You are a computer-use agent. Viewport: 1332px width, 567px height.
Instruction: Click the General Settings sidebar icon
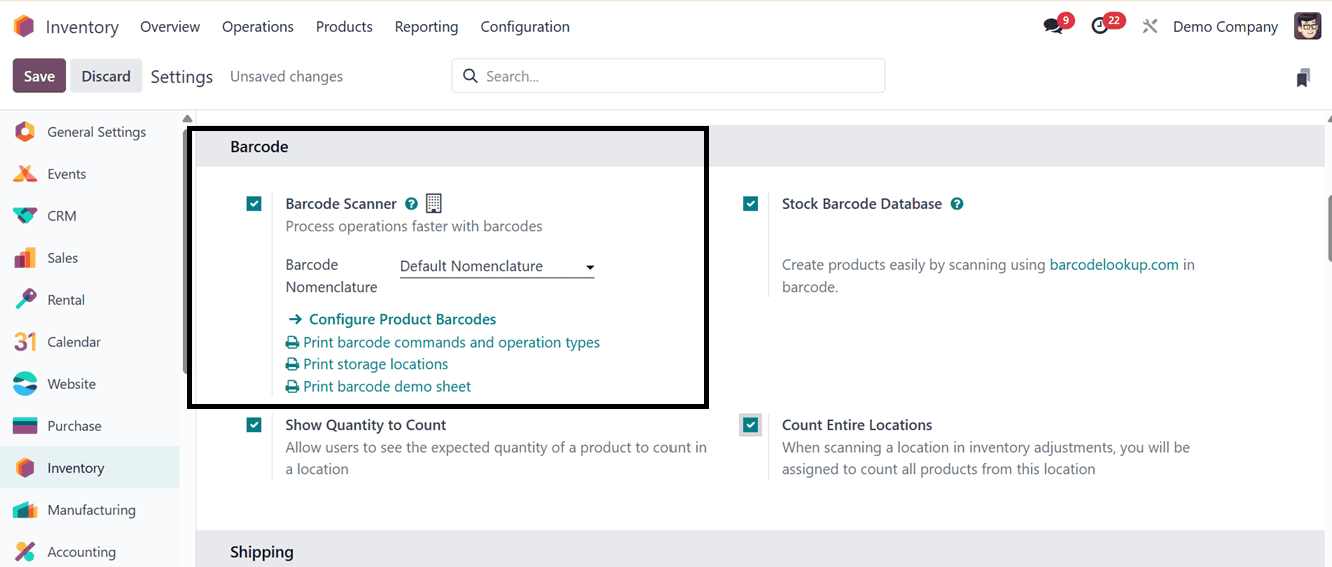[x=25, y=132]
